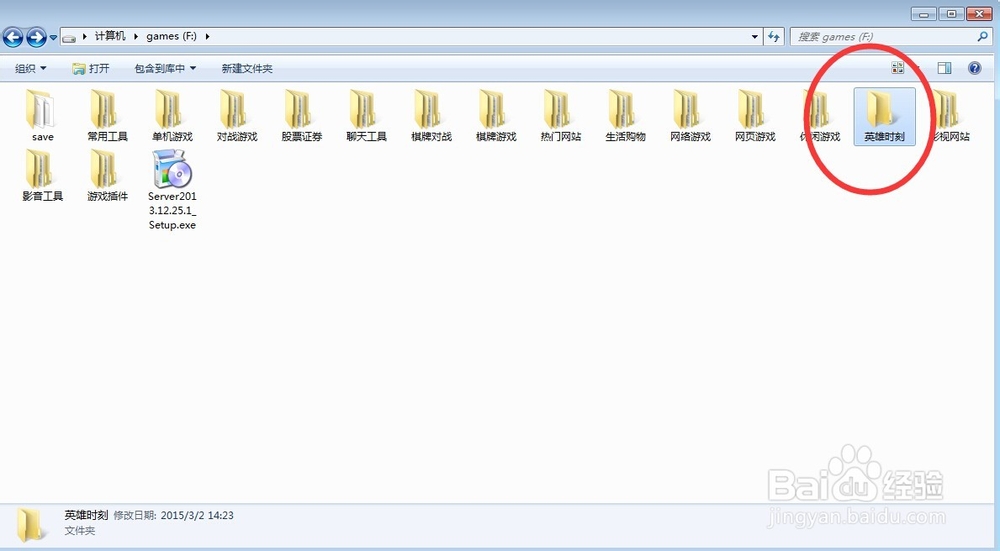Refresh the games (F:) folder view
Viewport: 1000px width, 551px height.
click(774, 36)
